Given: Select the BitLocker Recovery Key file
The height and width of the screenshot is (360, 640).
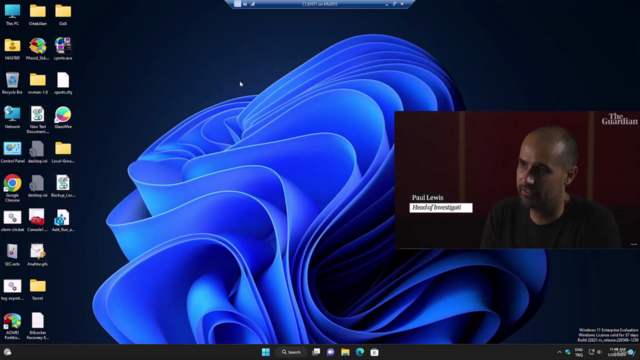Looking at the screenshot, I should tap(38, 326).
